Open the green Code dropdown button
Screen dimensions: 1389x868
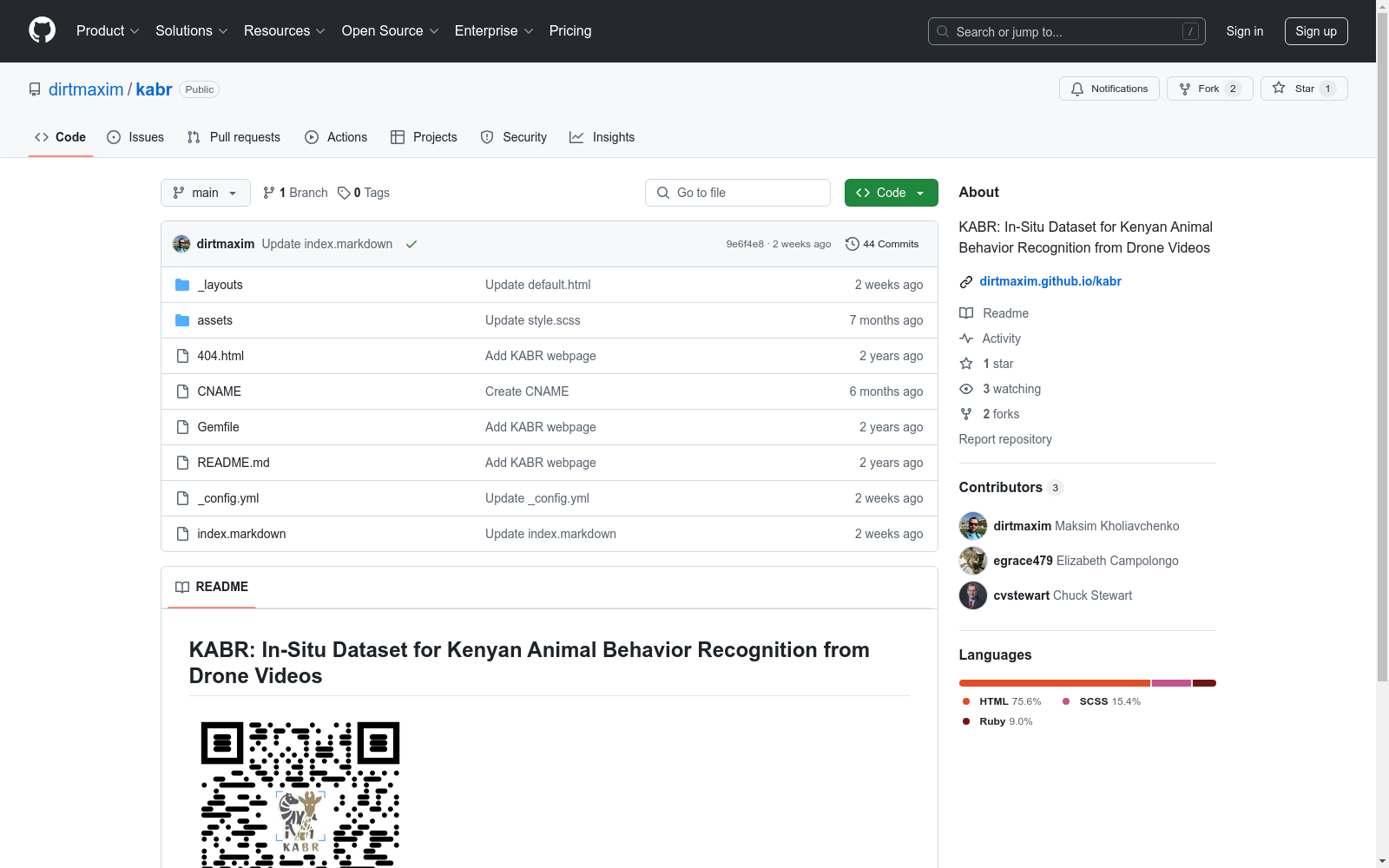point(892,193)
